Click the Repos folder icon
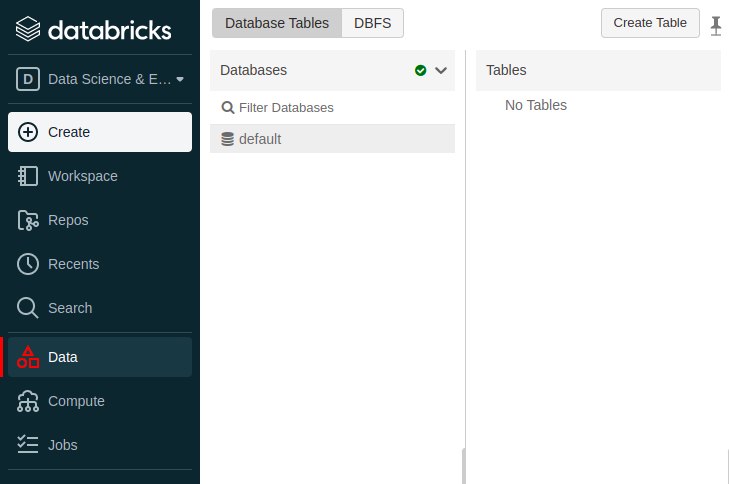Screen dimensions: 729x484 28,220
